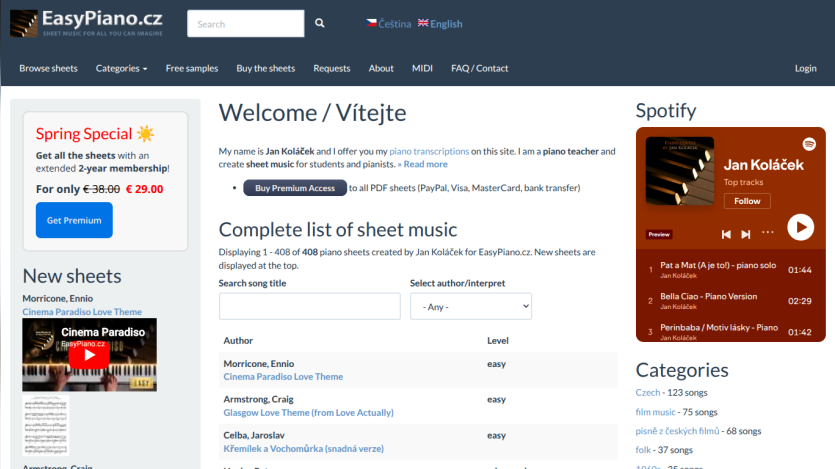Open the MIDI page
Image resolution: width=835 pixels, height=469 pixels.
click(x=422, y=68)
